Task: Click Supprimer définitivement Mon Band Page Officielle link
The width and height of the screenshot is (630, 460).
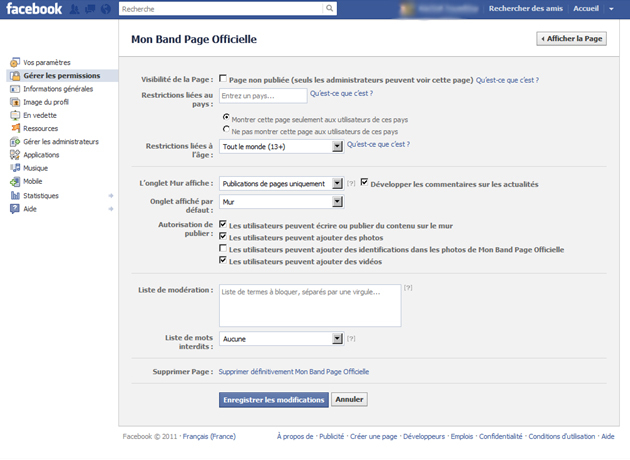Action: click(x=294, y=372)
